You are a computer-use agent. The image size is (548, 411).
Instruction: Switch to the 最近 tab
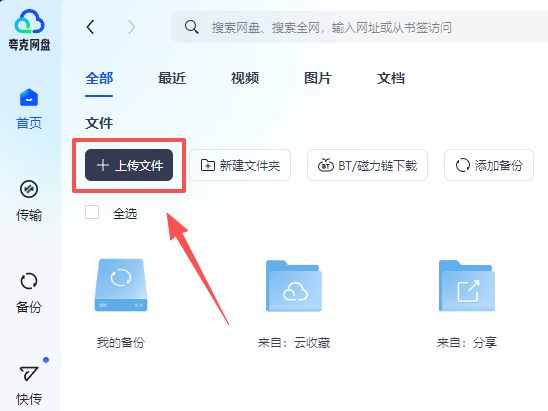pyautogui.click(x=172, y=78)
